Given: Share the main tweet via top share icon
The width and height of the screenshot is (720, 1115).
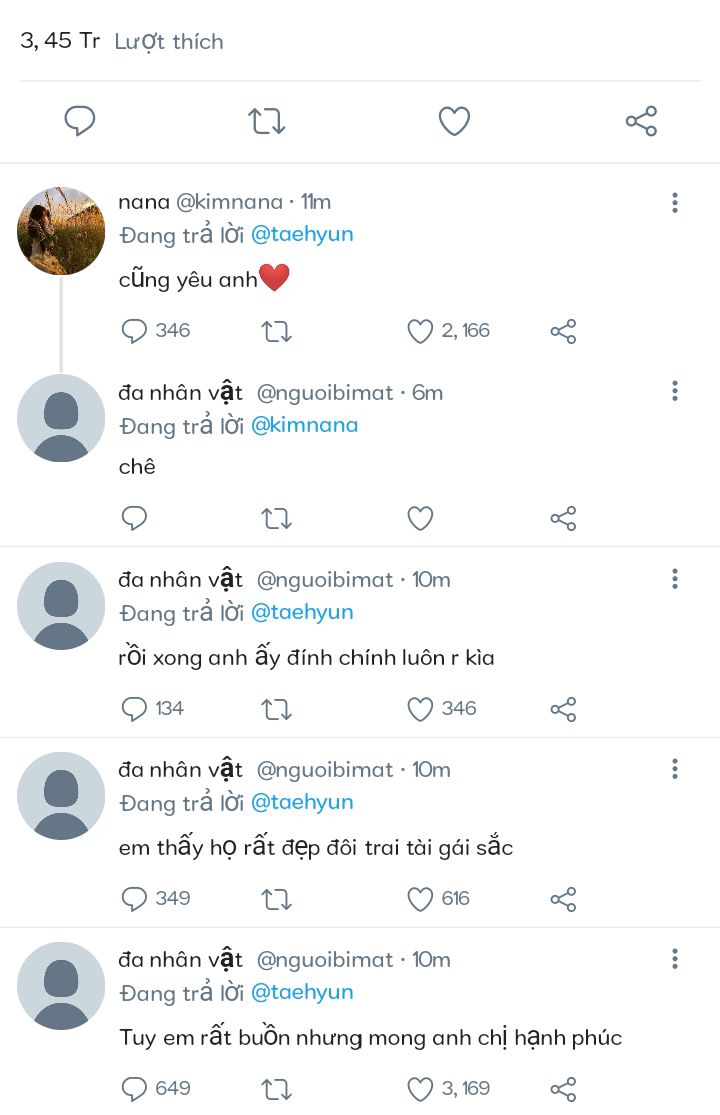Looking at the screenshot, I should [641, 122].
